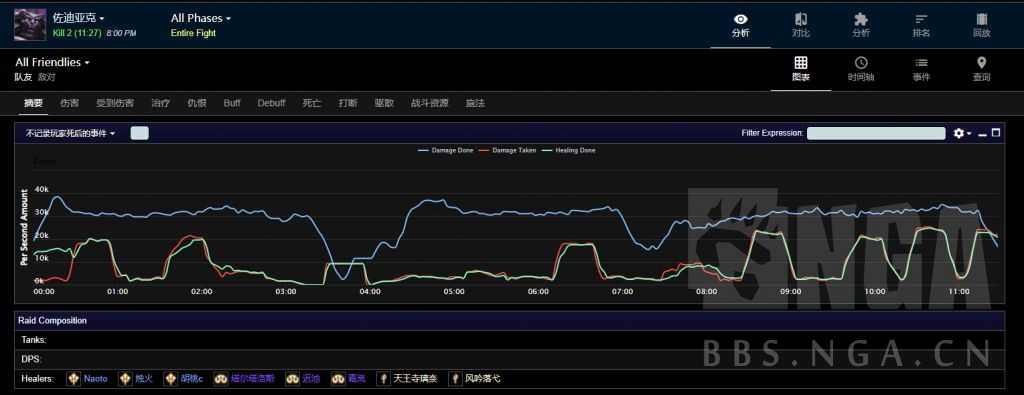Open the 佐迪亚克 boss selector dropdown

[x=78, y=18]
